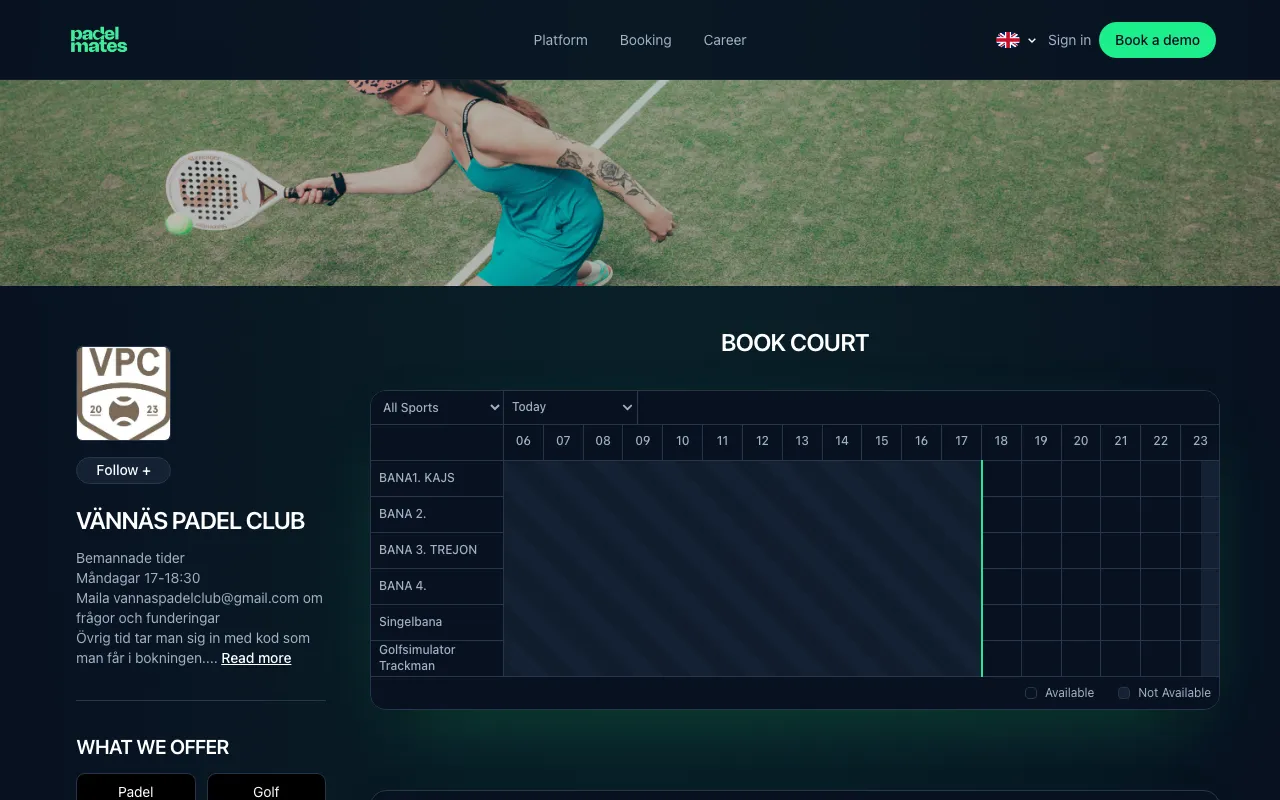Click the BANA 4. row label
The image size is (1280, 800).
pyautogui.click(x=437, y=586)
